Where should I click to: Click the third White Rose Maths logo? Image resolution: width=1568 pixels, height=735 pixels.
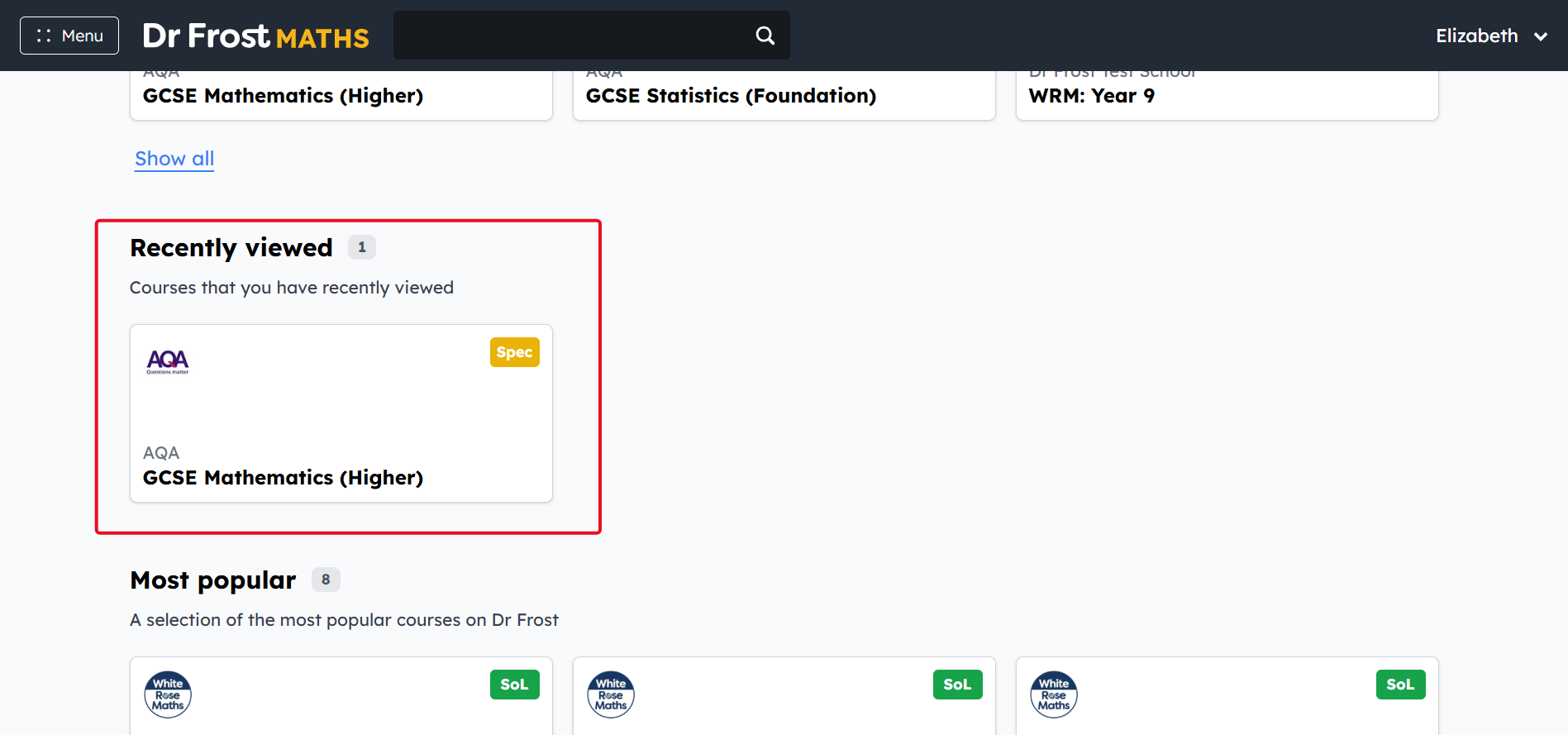(x=1054, y=694)
